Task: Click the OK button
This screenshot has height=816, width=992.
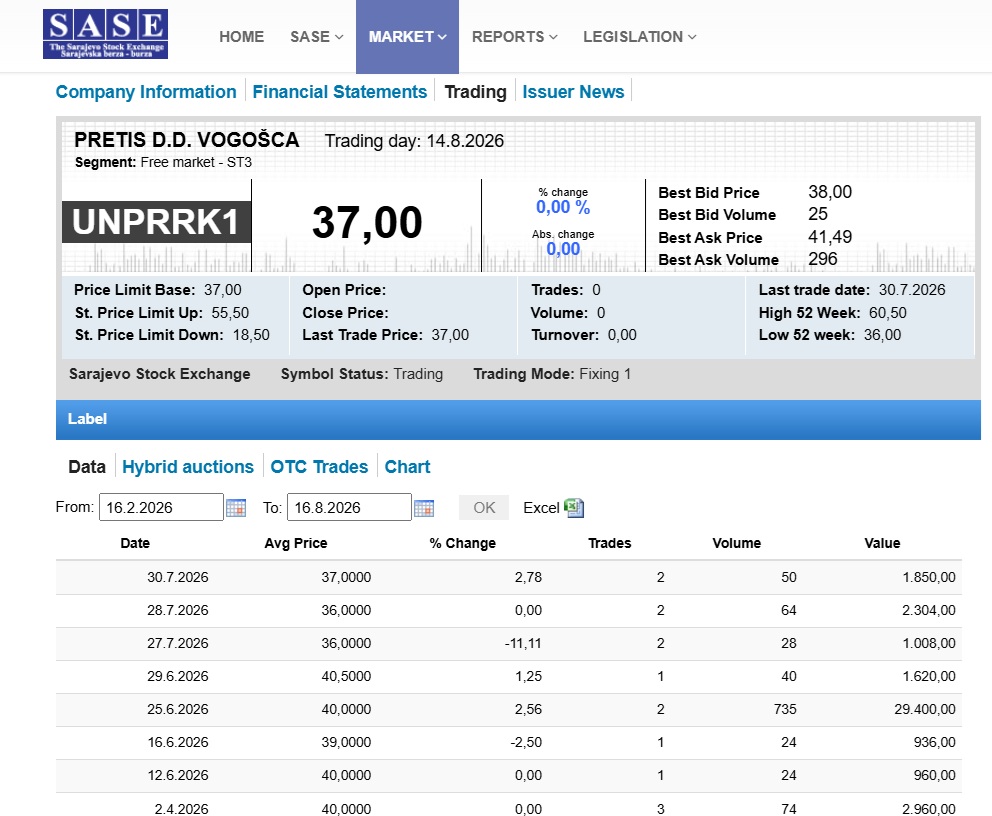Action: (x=484, y=507)
